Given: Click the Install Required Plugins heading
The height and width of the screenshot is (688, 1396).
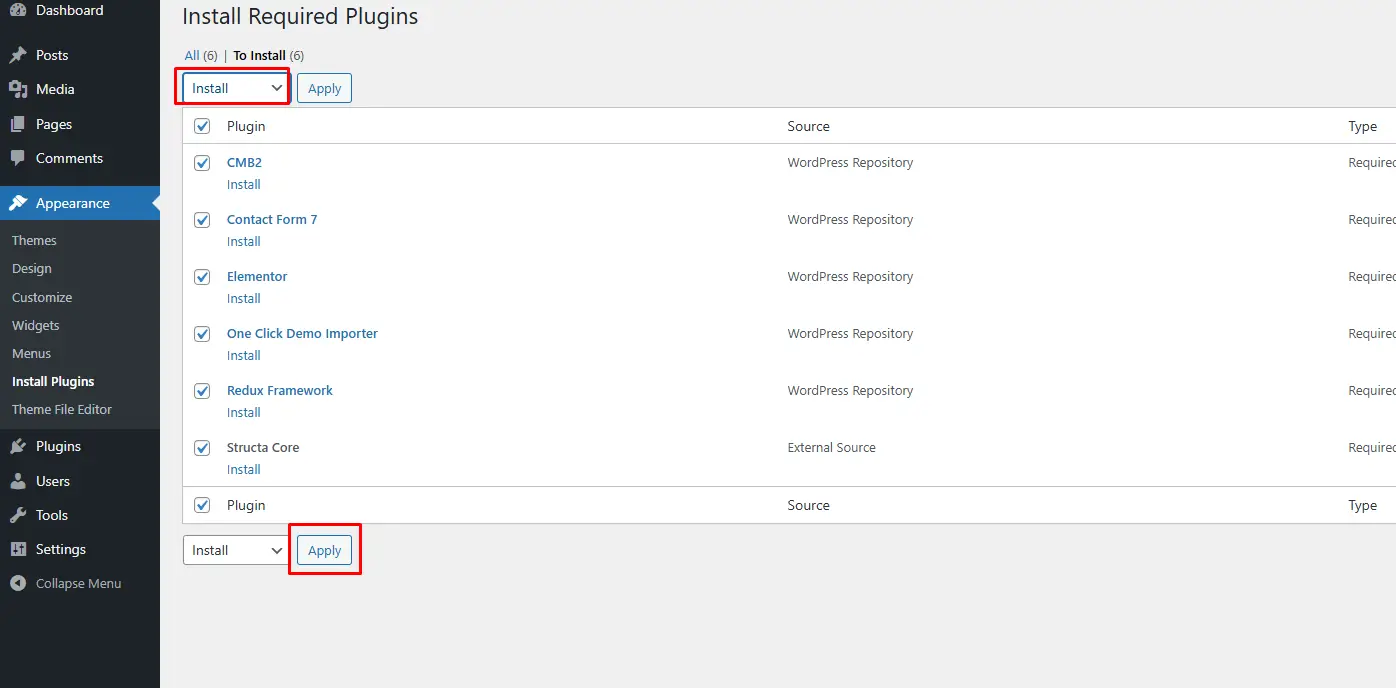Looking at the screenshot, I should 300,17.
